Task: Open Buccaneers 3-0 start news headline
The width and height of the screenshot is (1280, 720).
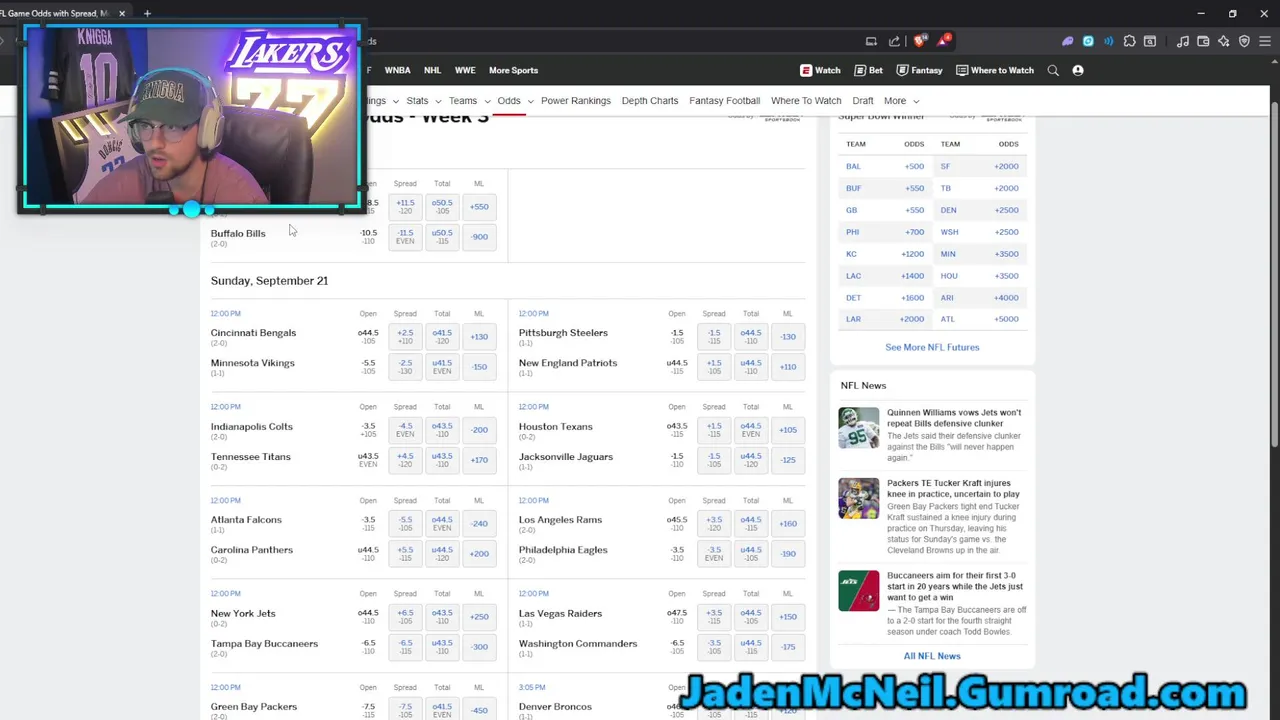Action: 955,586
